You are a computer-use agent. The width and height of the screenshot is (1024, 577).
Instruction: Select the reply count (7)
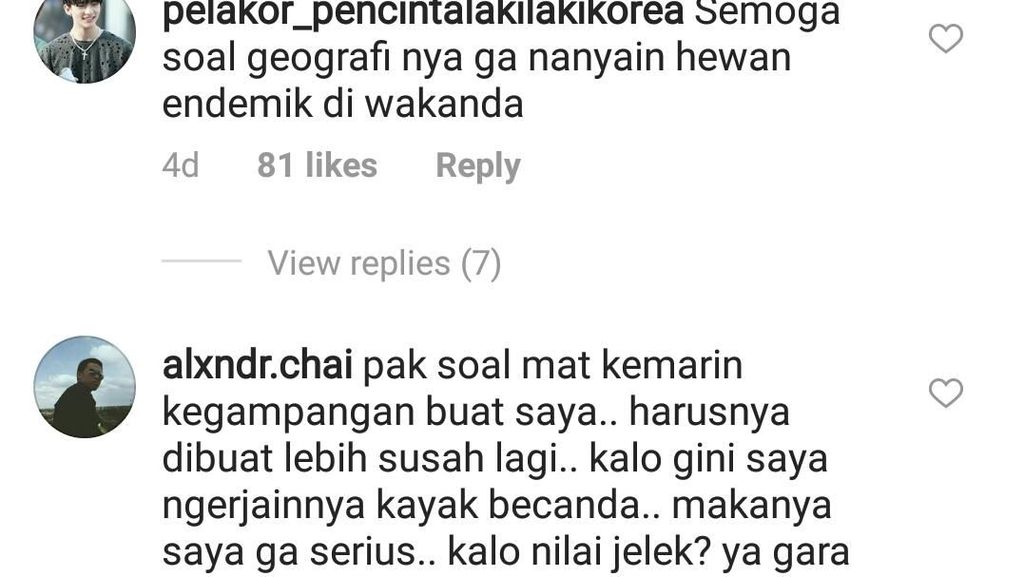tap(481, 264)
